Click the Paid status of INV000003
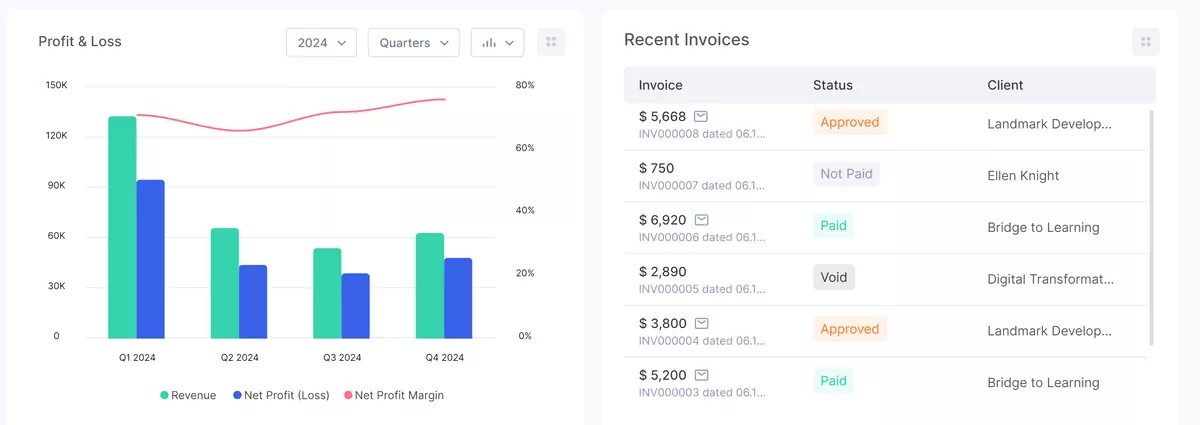The height and width of the screenshot is (425, 1200). point(834,381)
